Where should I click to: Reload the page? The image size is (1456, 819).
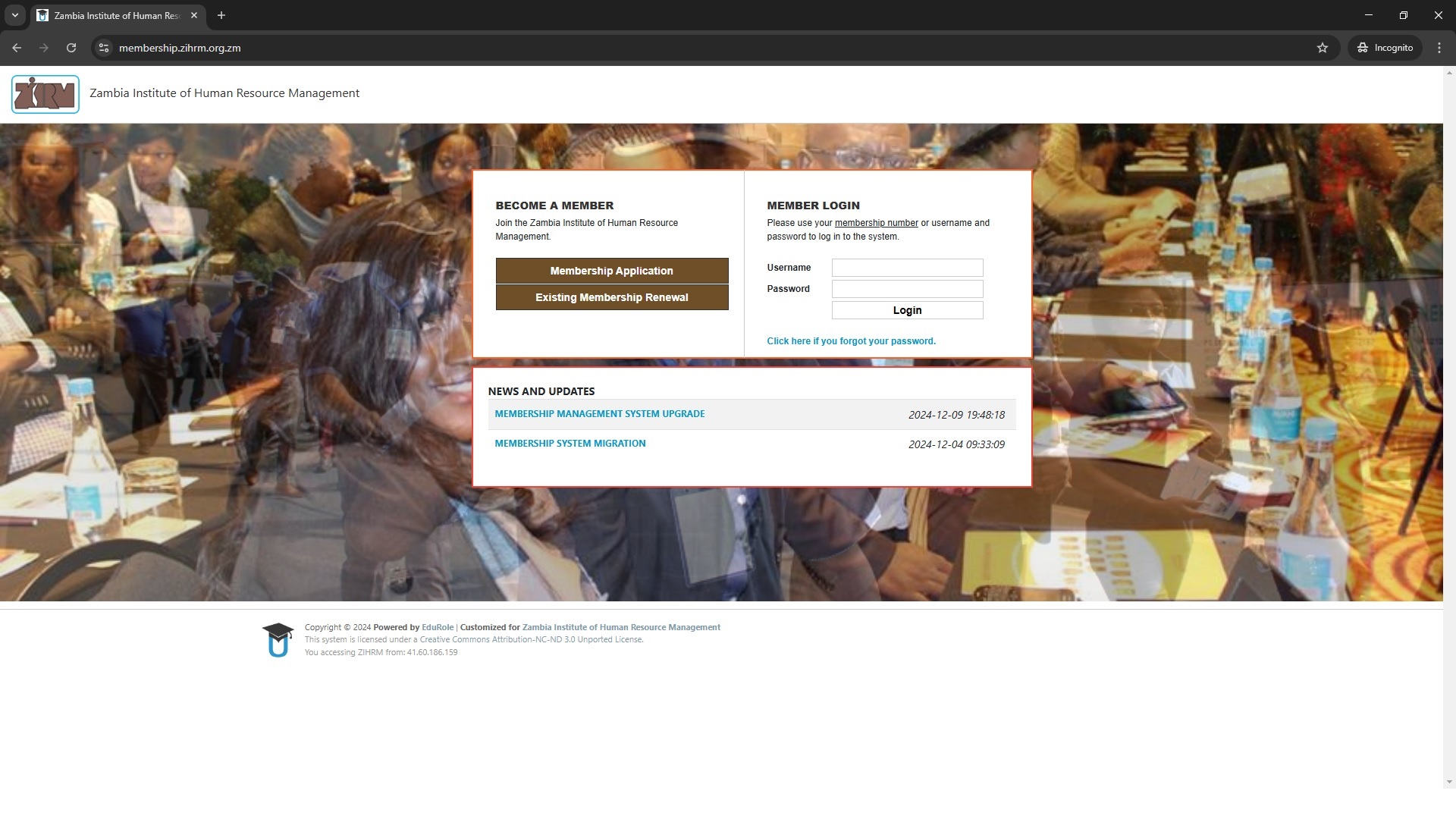tap(71, 48)
